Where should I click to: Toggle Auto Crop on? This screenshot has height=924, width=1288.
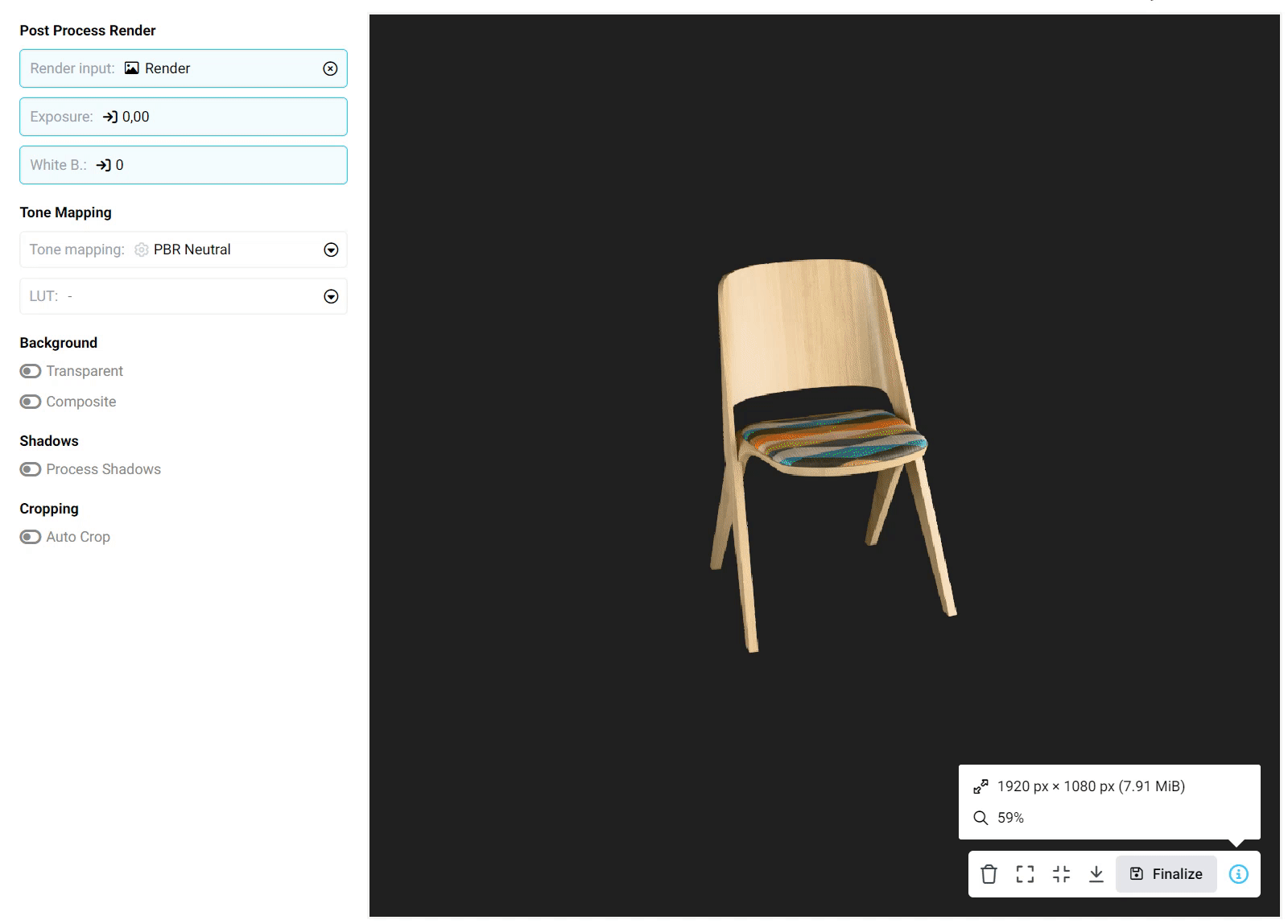(31, 537)
